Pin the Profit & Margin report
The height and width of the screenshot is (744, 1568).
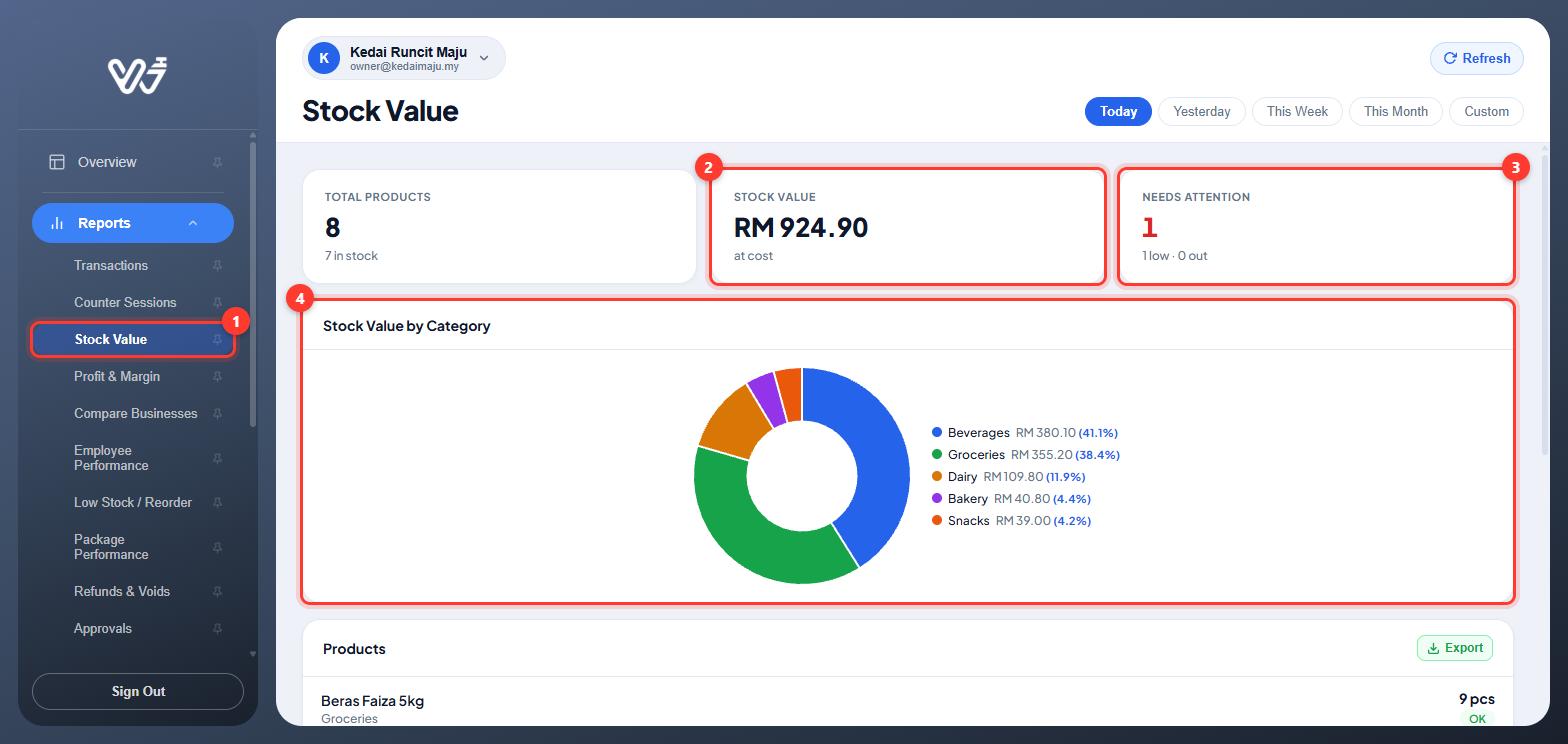coord(217,377)
